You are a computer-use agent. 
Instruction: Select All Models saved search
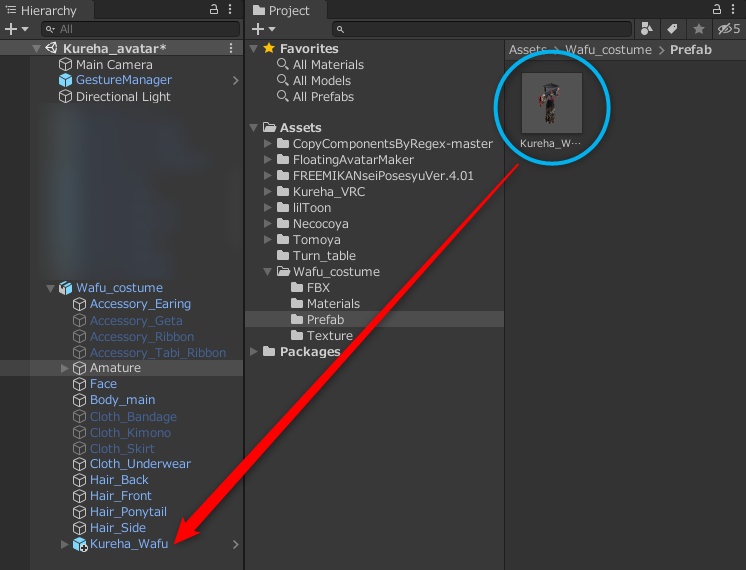coord(322,80)
